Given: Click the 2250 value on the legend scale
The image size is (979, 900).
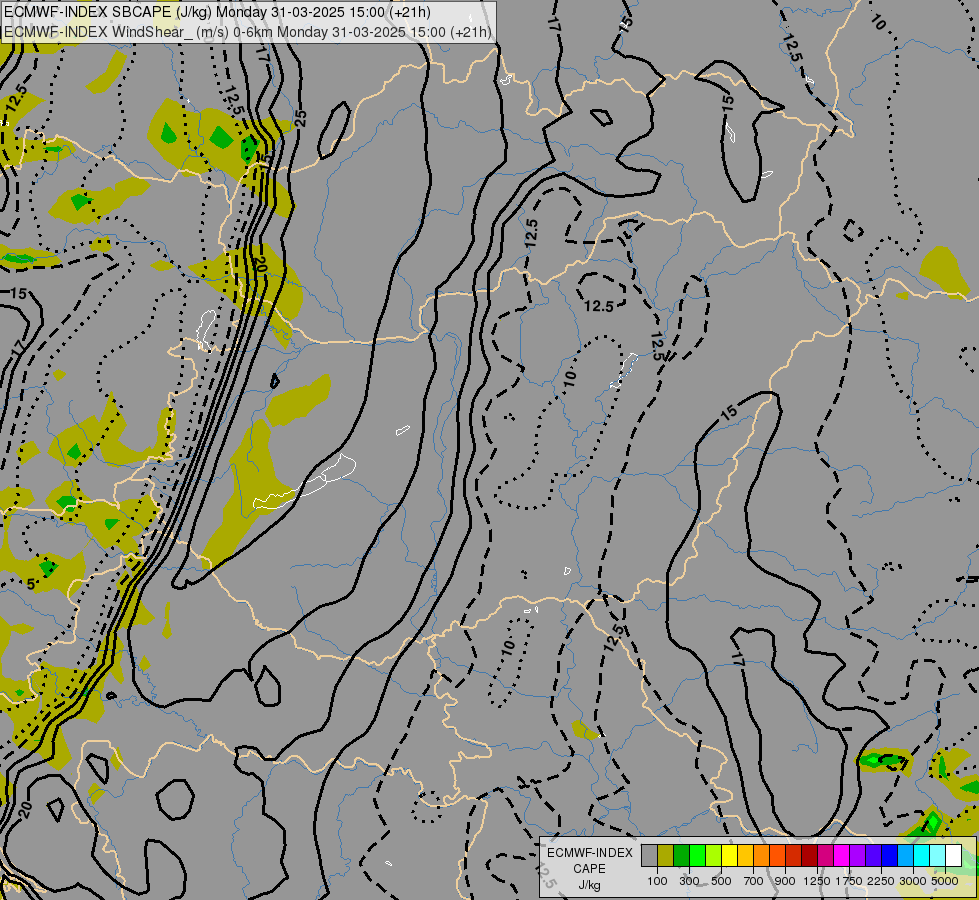Looking at the screenshot, I should coord(882,881).
